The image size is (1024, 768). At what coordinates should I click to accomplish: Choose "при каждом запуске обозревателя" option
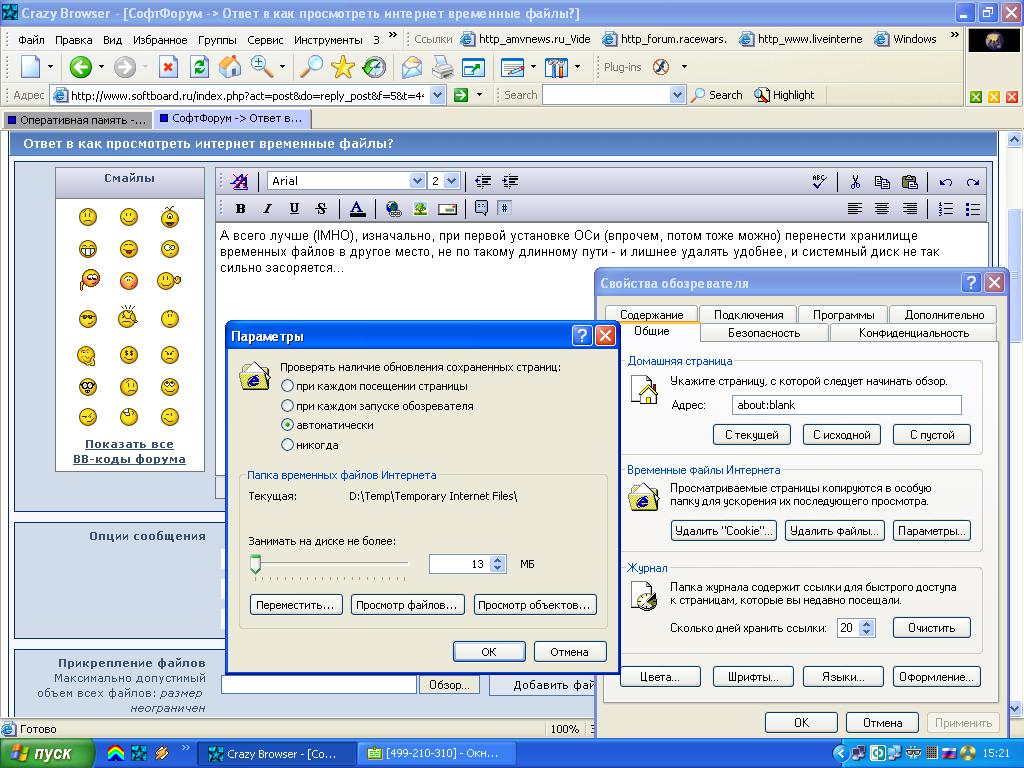click(x=288, y=406)
